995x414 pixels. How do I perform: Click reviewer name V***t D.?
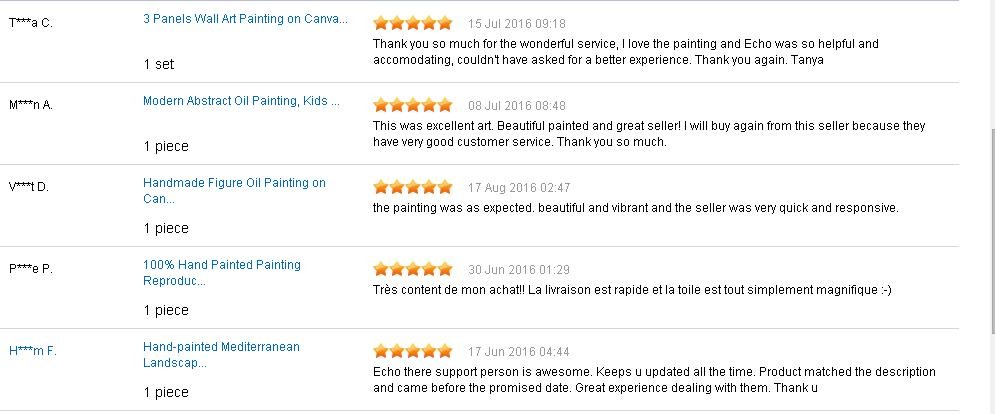pyautogui.click(x=29, y=186)
